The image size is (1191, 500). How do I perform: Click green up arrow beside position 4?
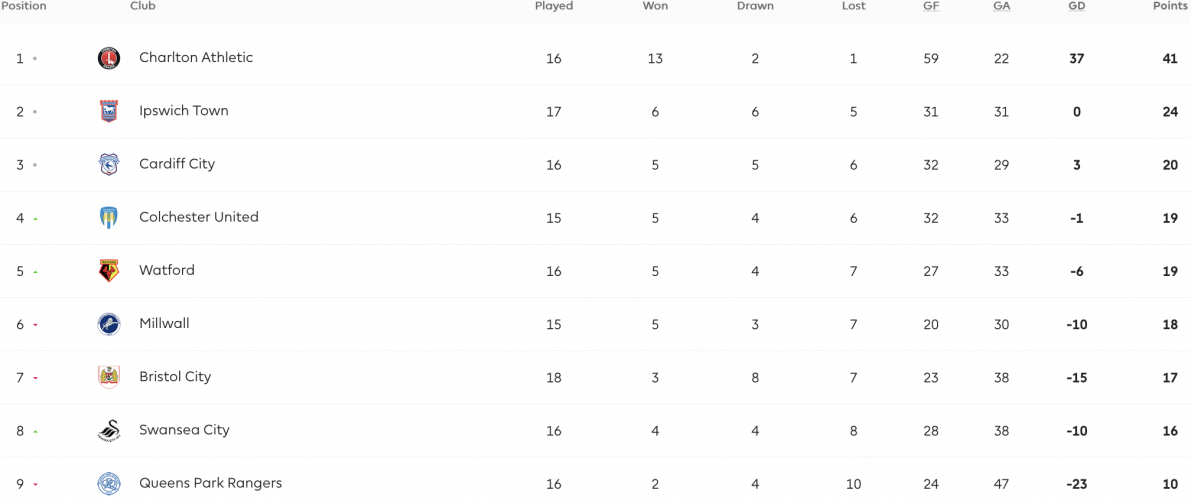(x=36, y=219)
